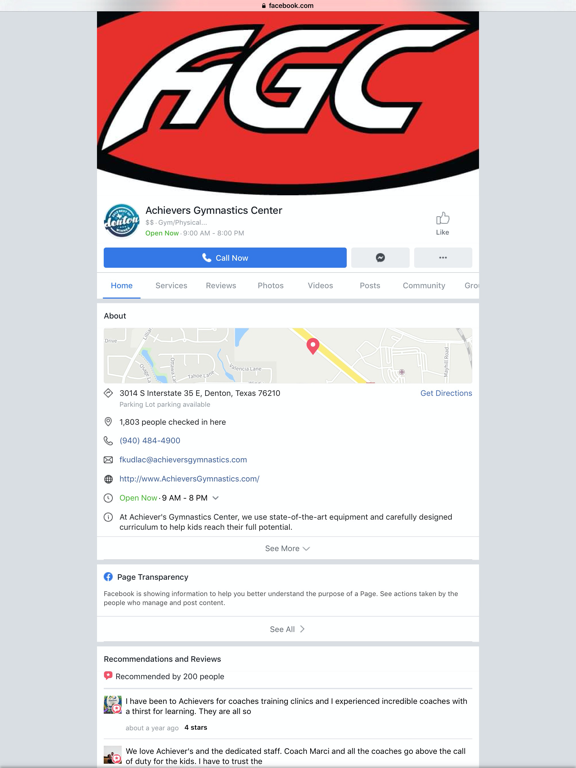Open the three-dots more options button
Viewport: 576px width, 768px height.
(x=443, y=258)
